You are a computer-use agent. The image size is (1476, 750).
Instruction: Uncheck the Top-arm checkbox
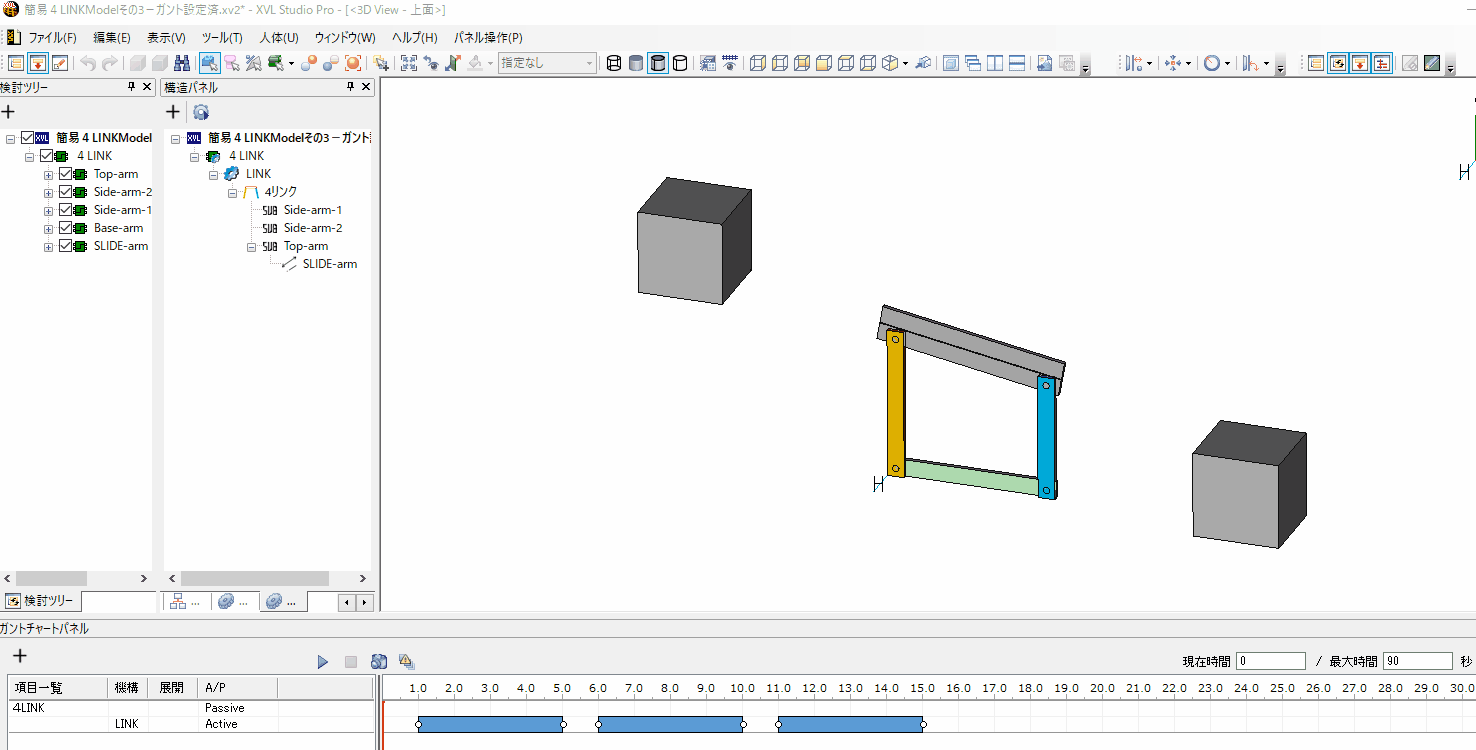[66, 174]
